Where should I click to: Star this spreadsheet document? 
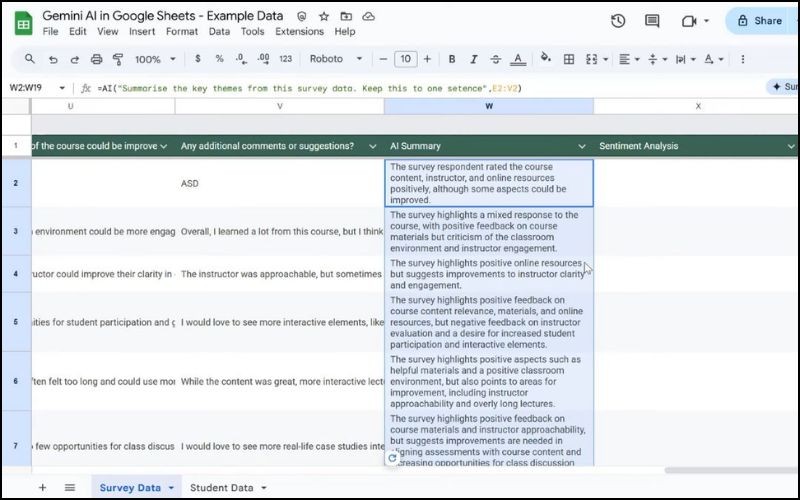tap(323, 17)
